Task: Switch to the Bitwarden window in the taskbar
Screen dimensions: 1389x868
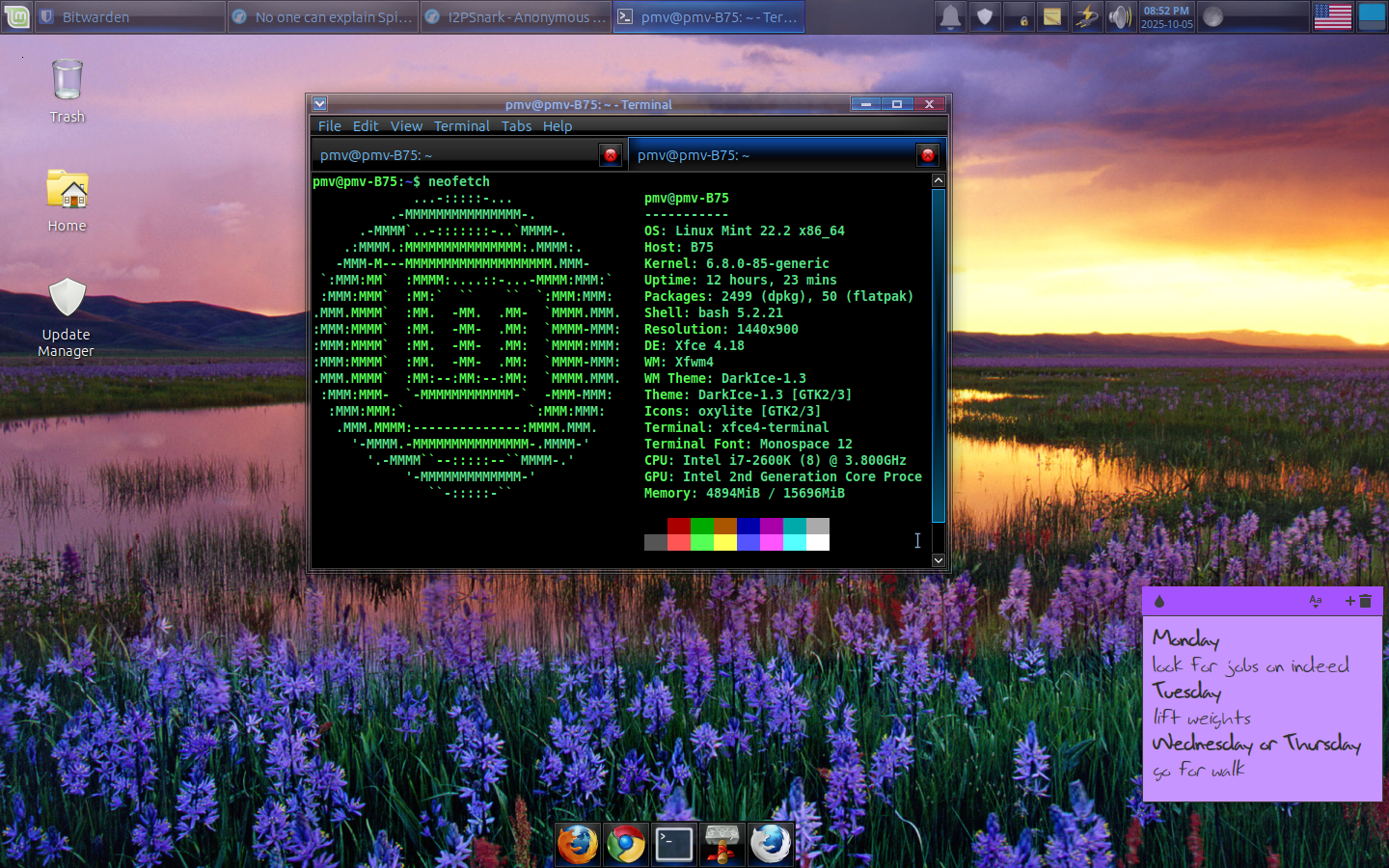Action: point(130,16)
